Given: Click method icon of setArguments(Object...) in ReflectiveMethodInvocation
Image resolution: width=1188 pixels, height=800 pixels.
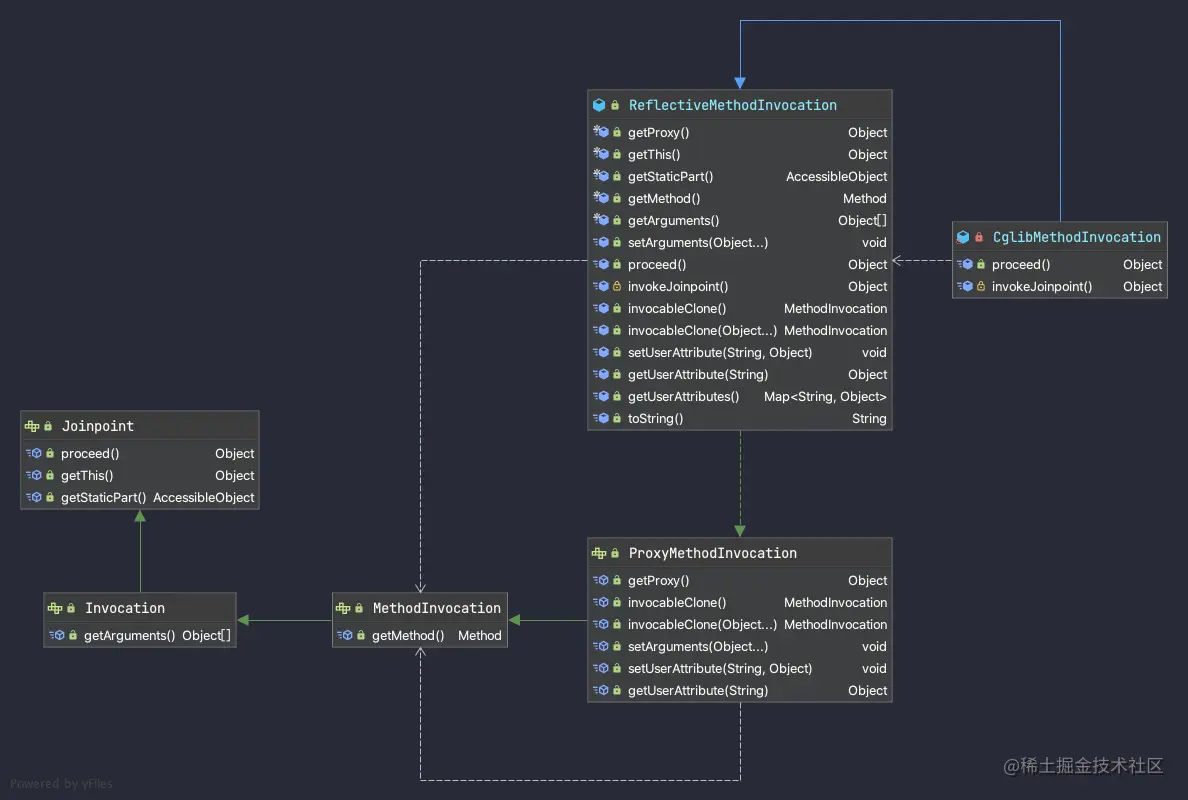Looking at the screenshot, I should pyautogui.click(x=601, y=242).
